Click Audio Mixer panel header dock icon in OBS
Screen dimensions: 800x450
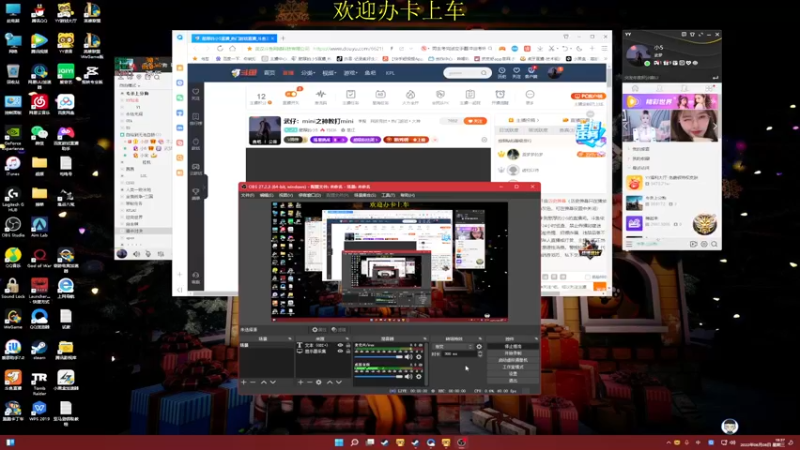click(x=424, y=339)
